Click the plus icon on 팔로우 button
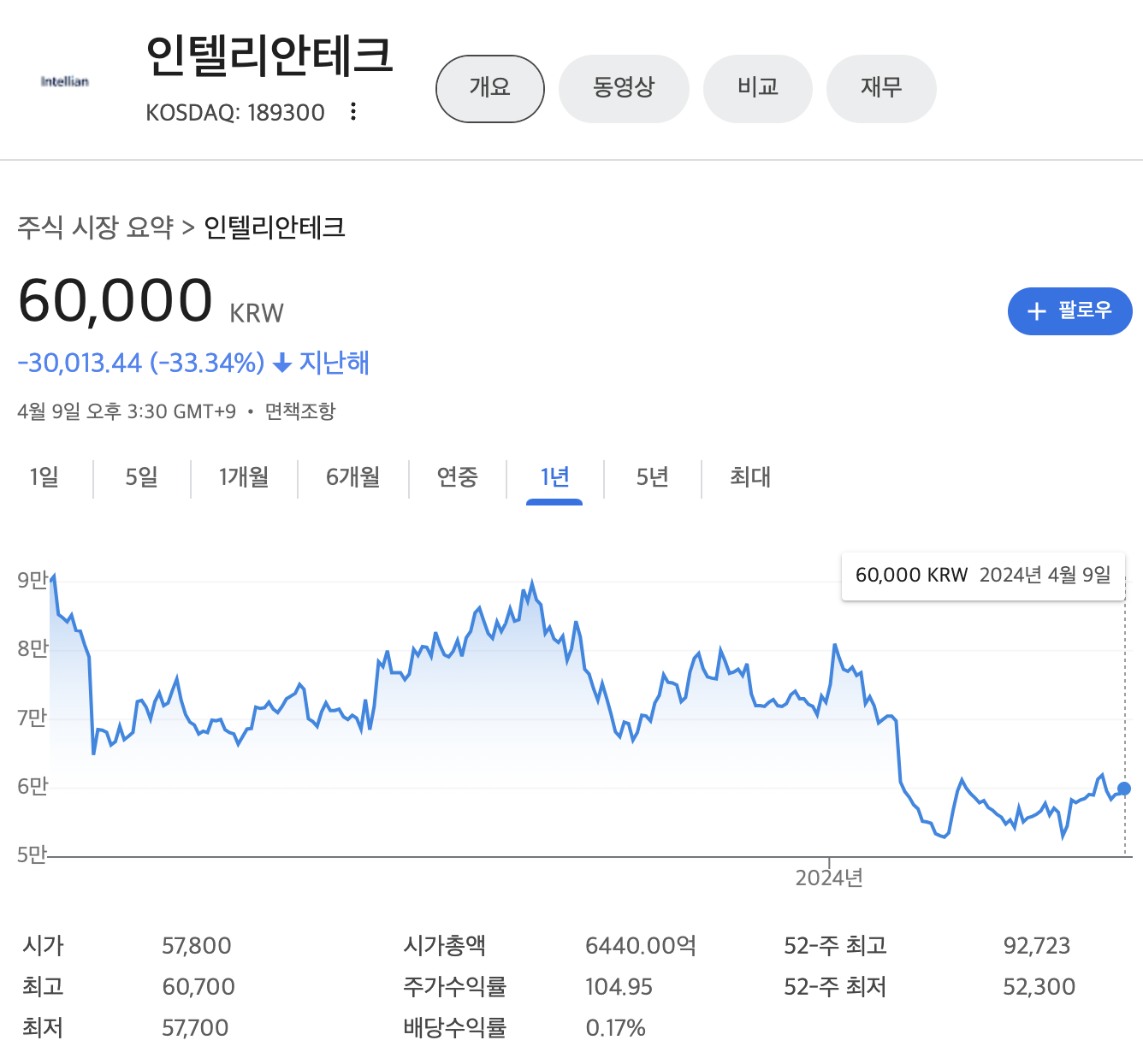This screenshot has height=1064, width=1143. (x=1036, y=311)
